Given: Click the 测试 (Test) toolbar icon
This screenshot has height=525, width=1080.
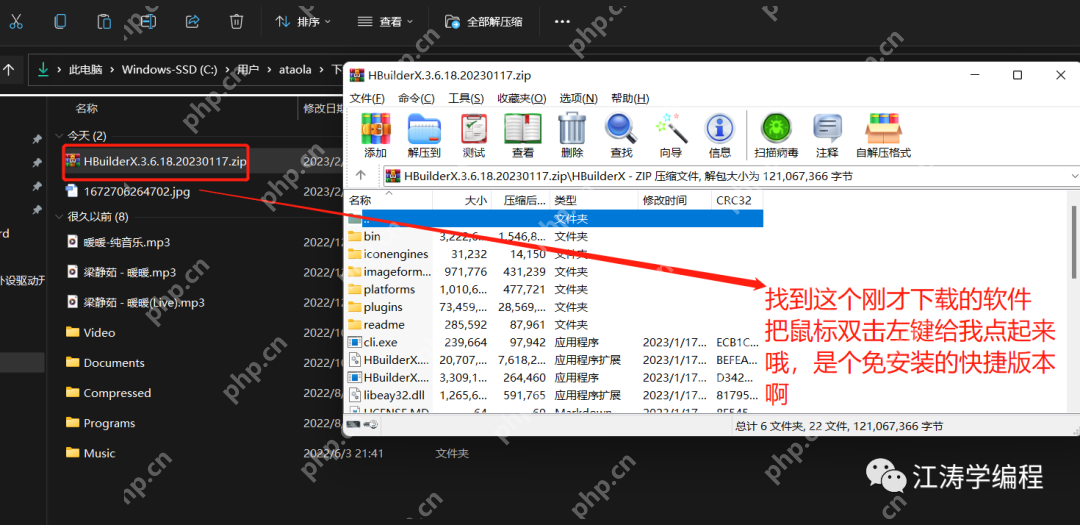Looking at the screenshot, I should 474,134.
